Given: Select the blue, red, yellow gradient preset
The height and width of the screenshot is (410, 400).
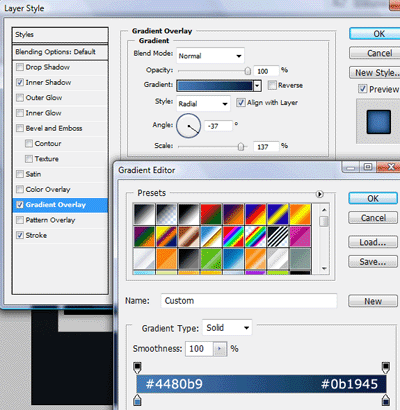Looking at the screenshot, I should click(256, 214).
